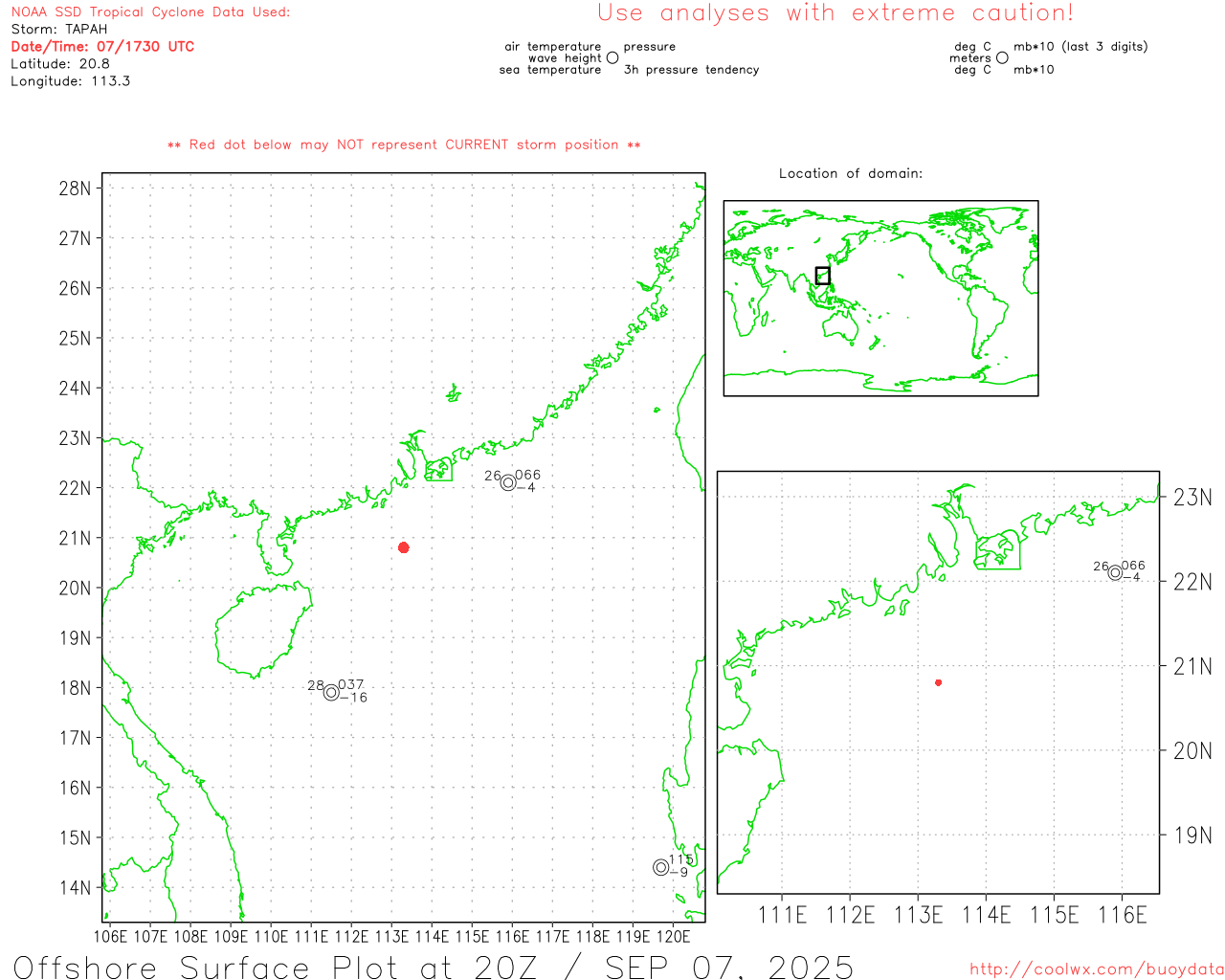
Task: Click 'NOAA SSD Tropical Cyclone Data Used:' heading
Action: (150, 12)
